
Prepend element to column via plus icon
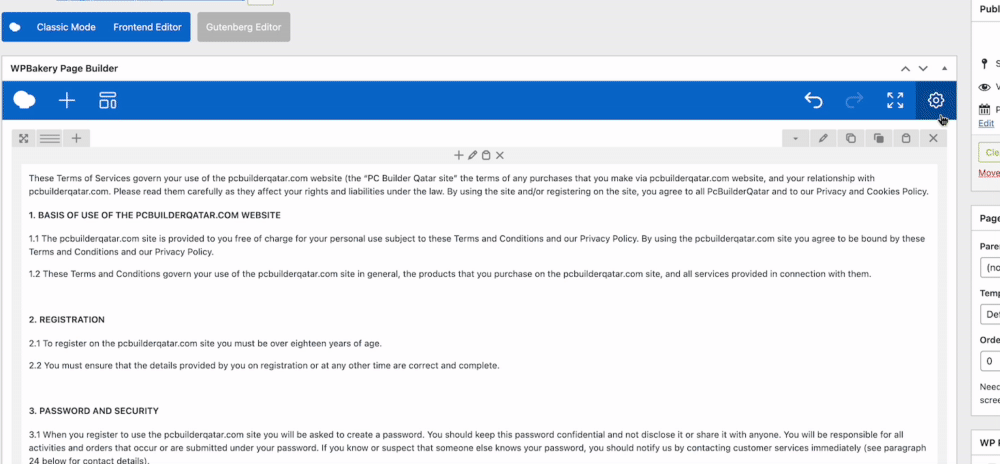[x=458, y=155]
